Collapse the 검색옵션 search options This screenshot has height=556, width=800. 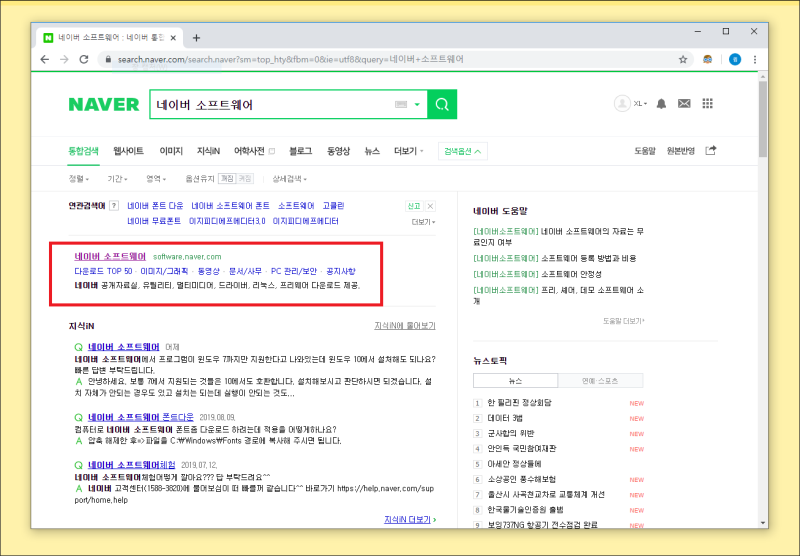pos(463,151)
